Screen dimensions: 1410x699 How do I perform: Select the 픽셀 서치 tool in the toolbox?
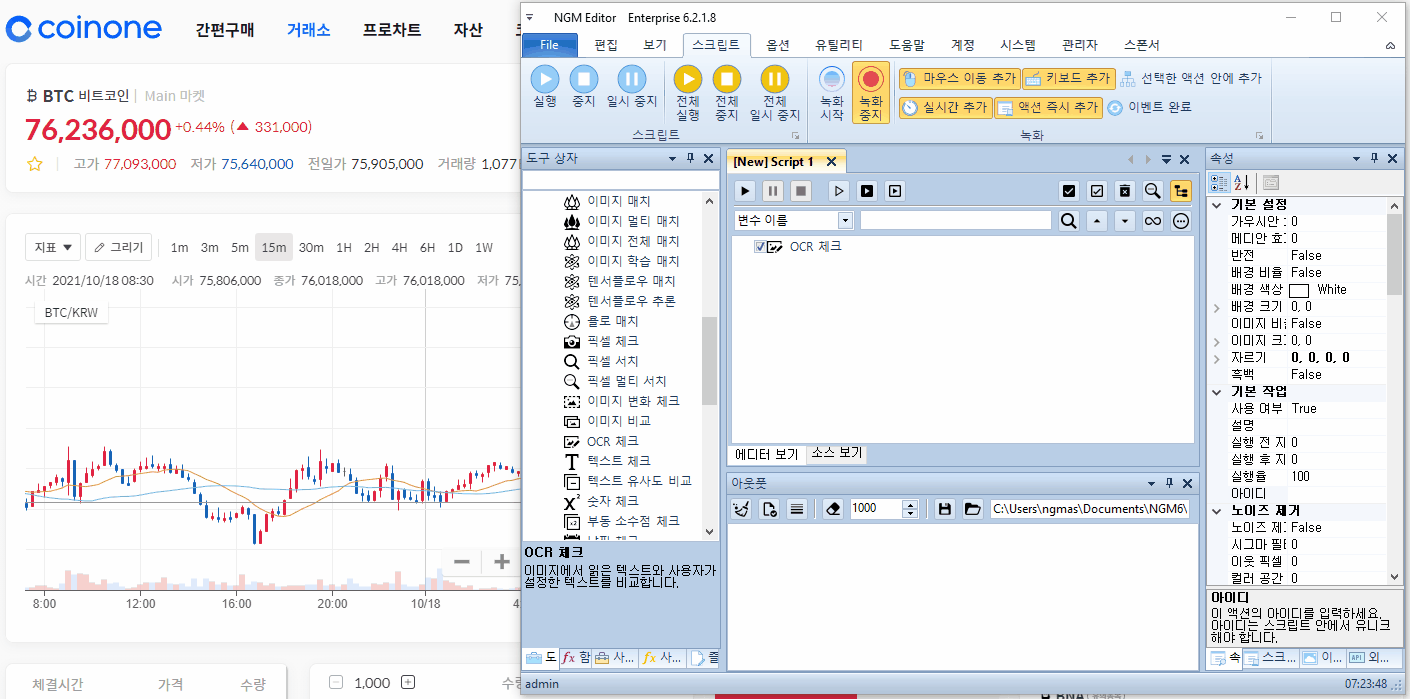point(615,361)
